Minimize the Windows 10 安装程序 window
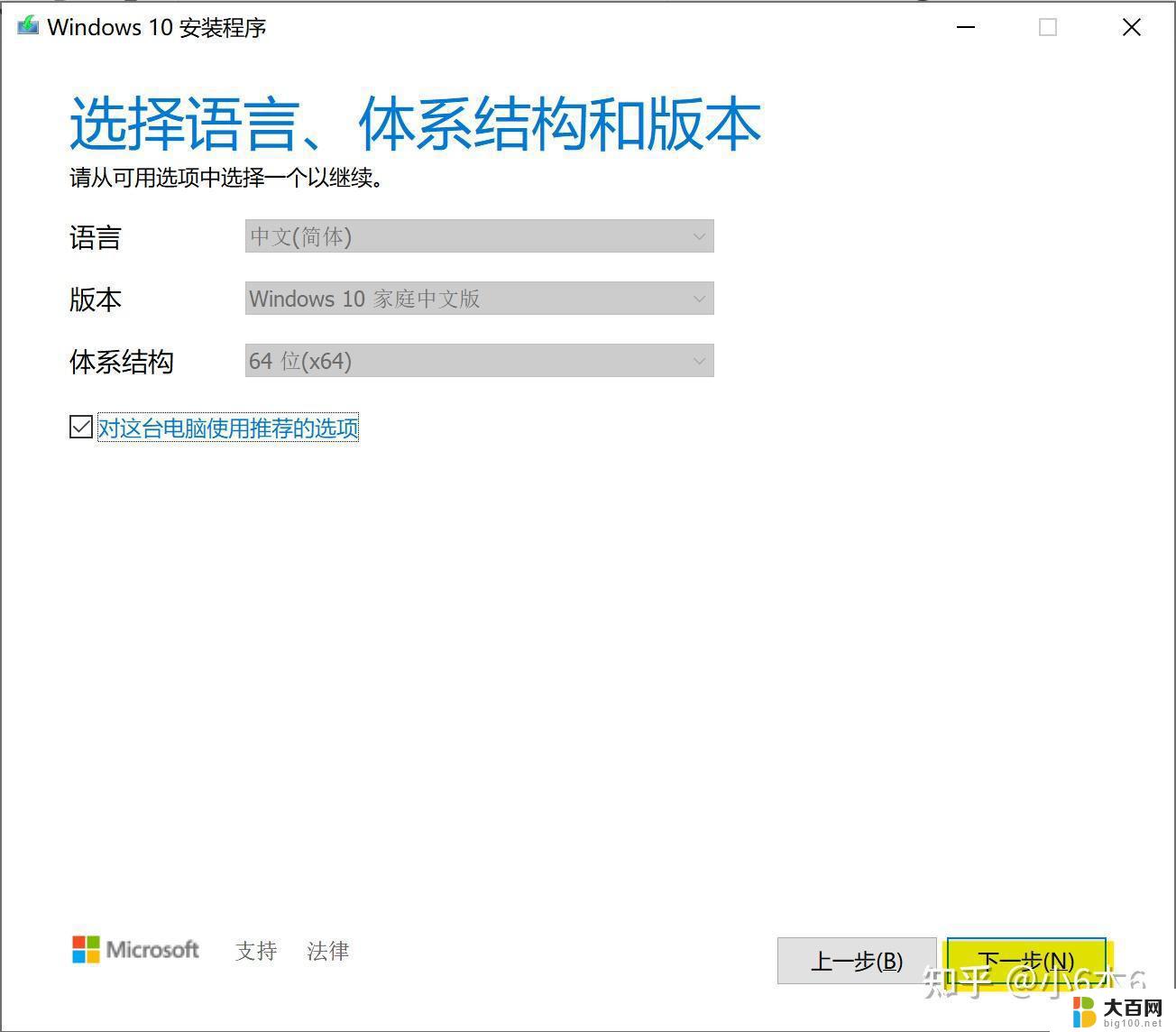 (966, 27)
